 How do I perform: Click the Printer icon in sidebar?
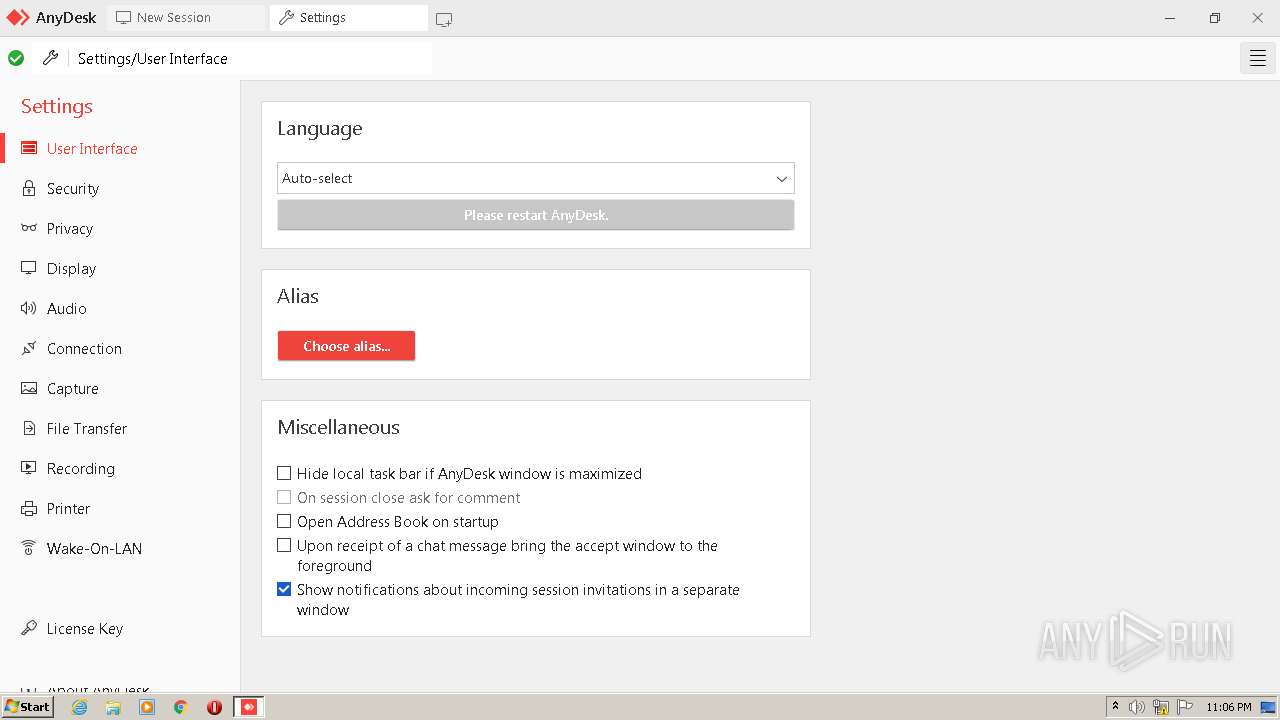29,508
